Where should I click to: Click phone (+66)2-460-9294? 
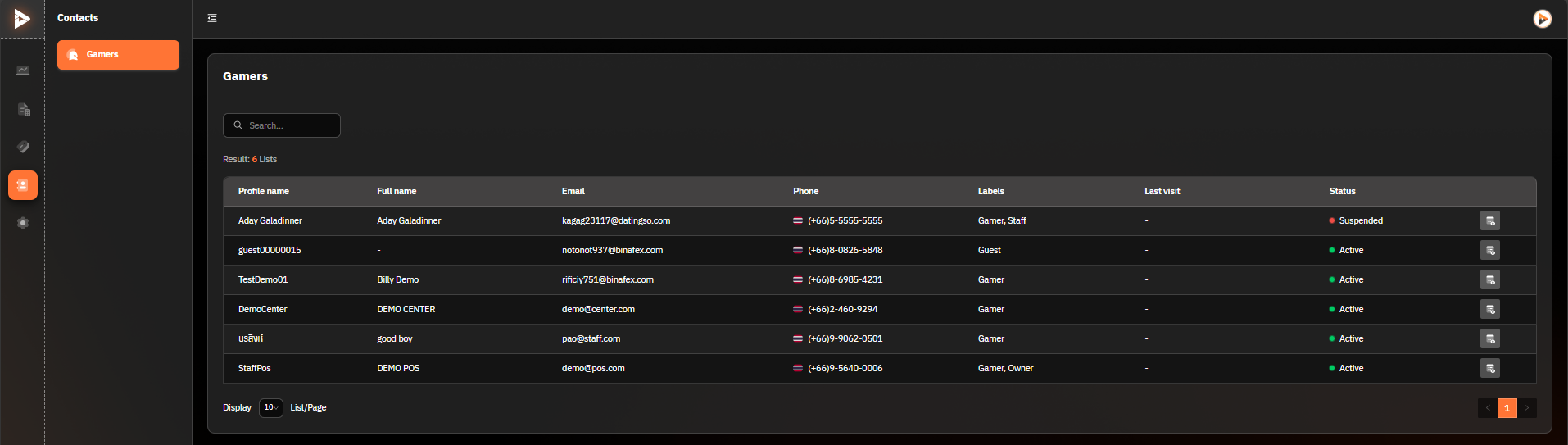tap(842, 309)
